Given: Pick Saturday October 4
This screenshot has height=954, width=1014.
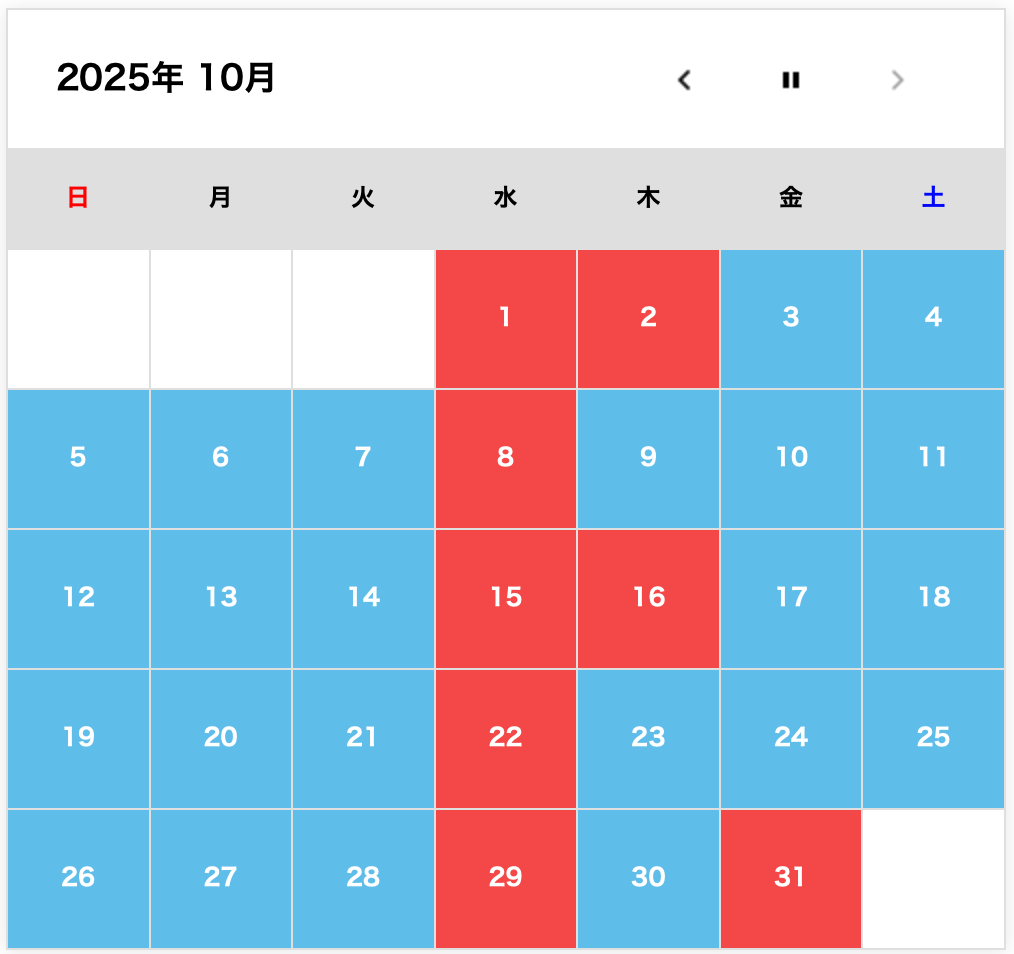Looking at the screenshot, I should coord(933,318).
